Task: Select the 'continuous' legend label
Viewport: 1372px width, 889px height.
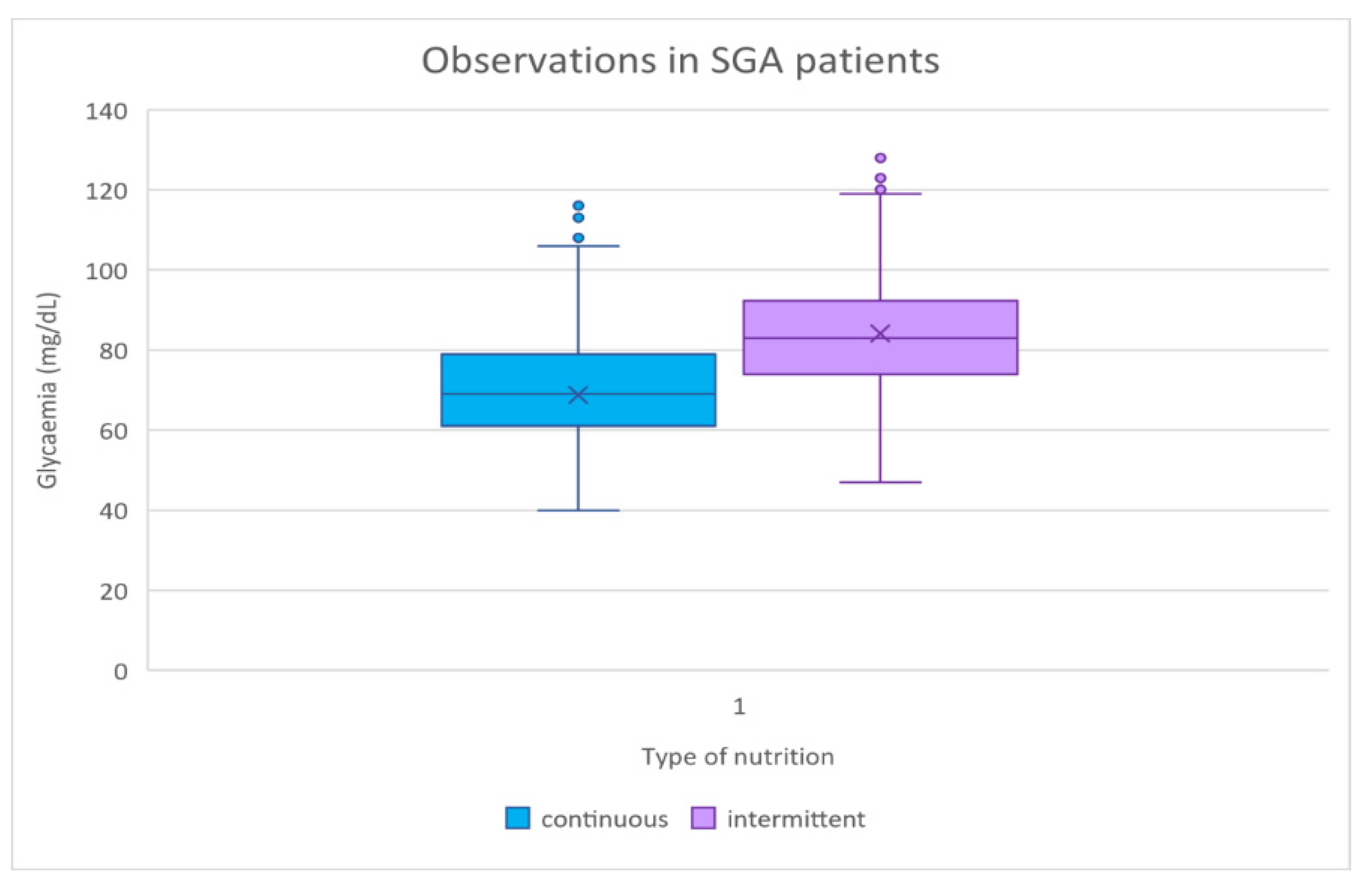Action: 604,819
